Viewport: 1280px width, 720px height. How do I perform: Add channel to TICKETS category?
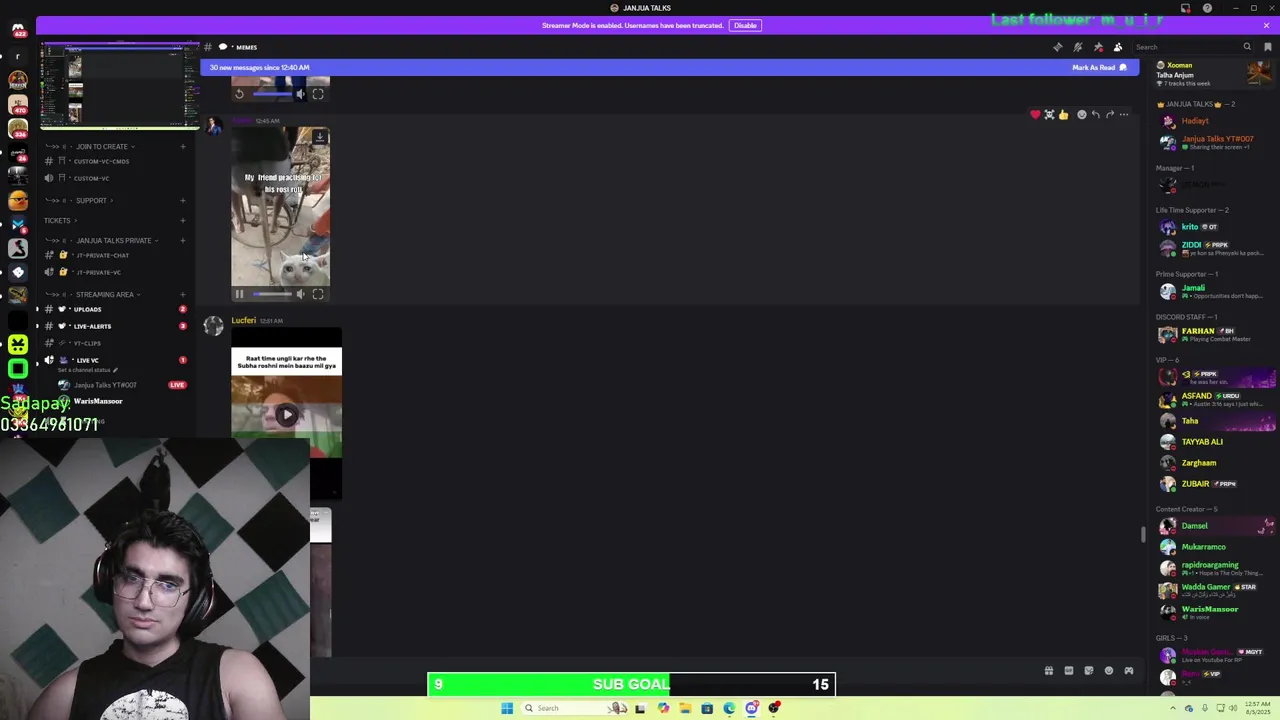(x=182, y=221)
